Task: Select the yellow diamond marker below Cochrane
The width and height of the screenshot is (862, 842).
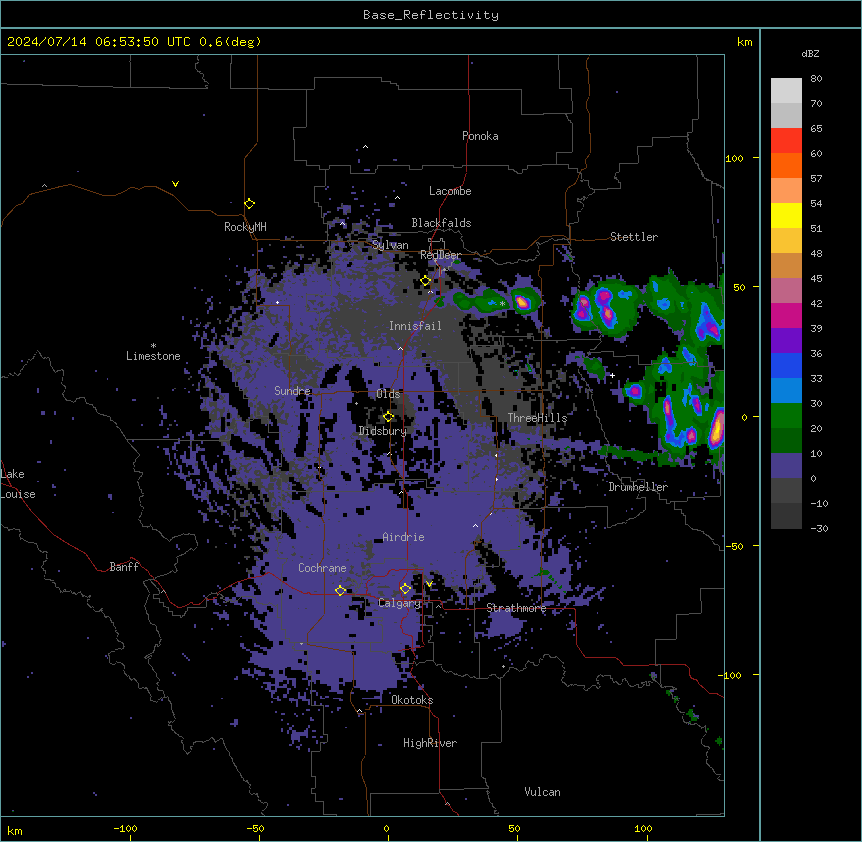Action: 340,591
